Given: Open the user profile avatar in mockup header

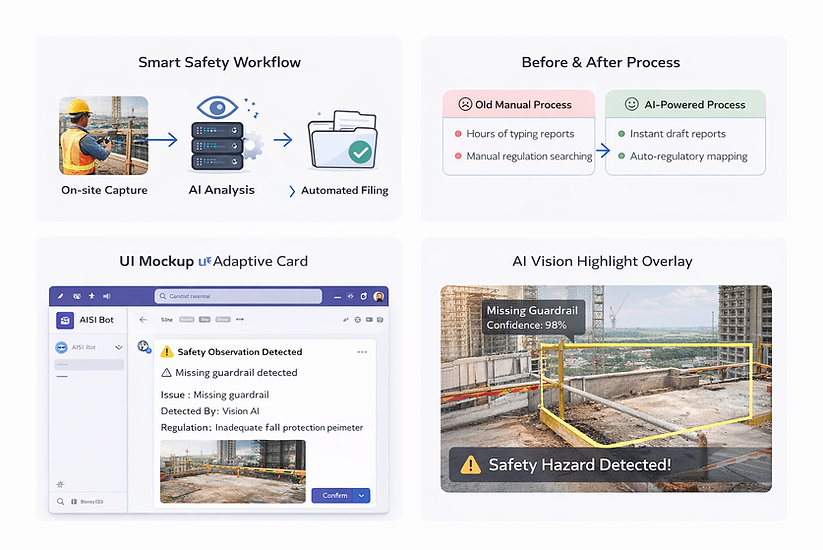Looking at the screenshot, I should pos(378,297).
